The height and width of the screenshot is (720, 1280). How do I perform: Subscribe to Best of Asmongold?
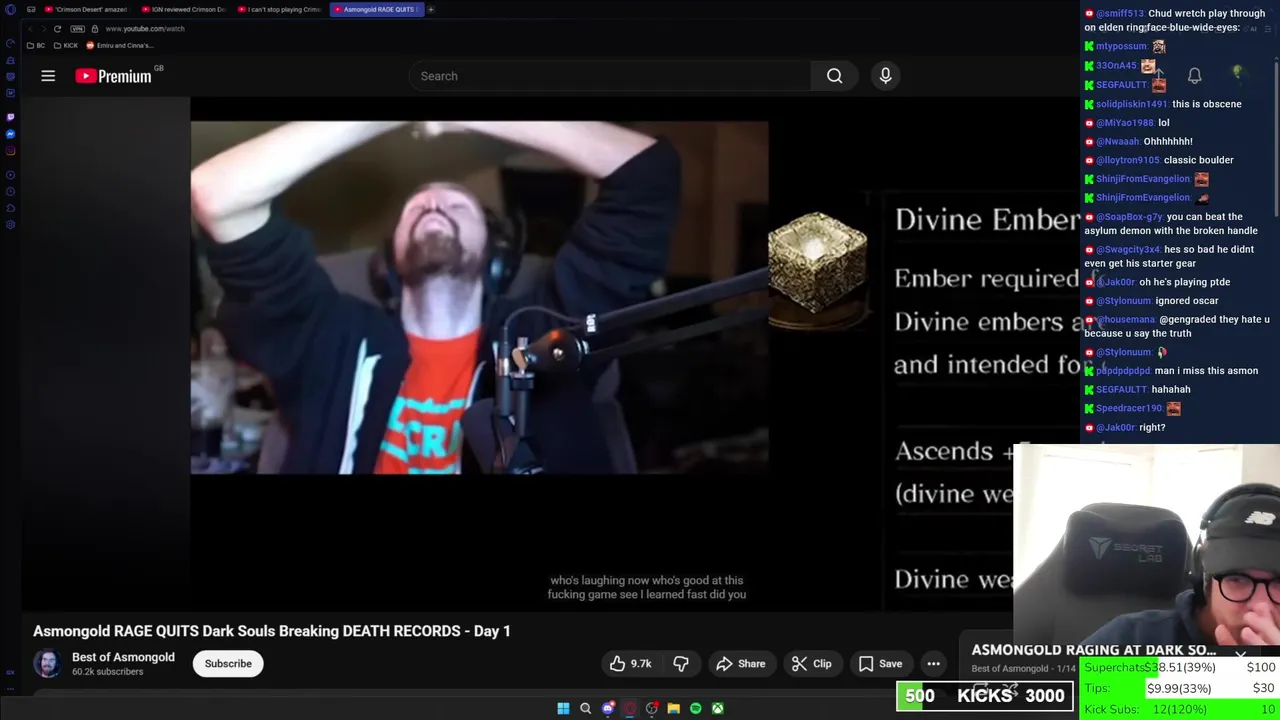[x=228, y=664]
